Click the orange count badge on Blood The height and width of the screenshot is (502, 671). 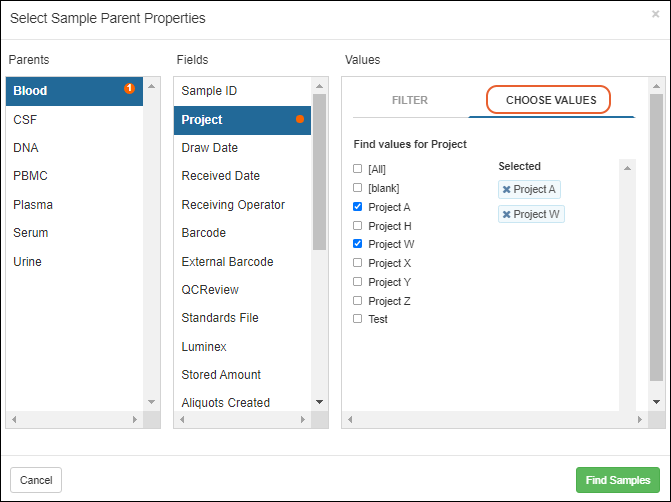tap(129, 89)
